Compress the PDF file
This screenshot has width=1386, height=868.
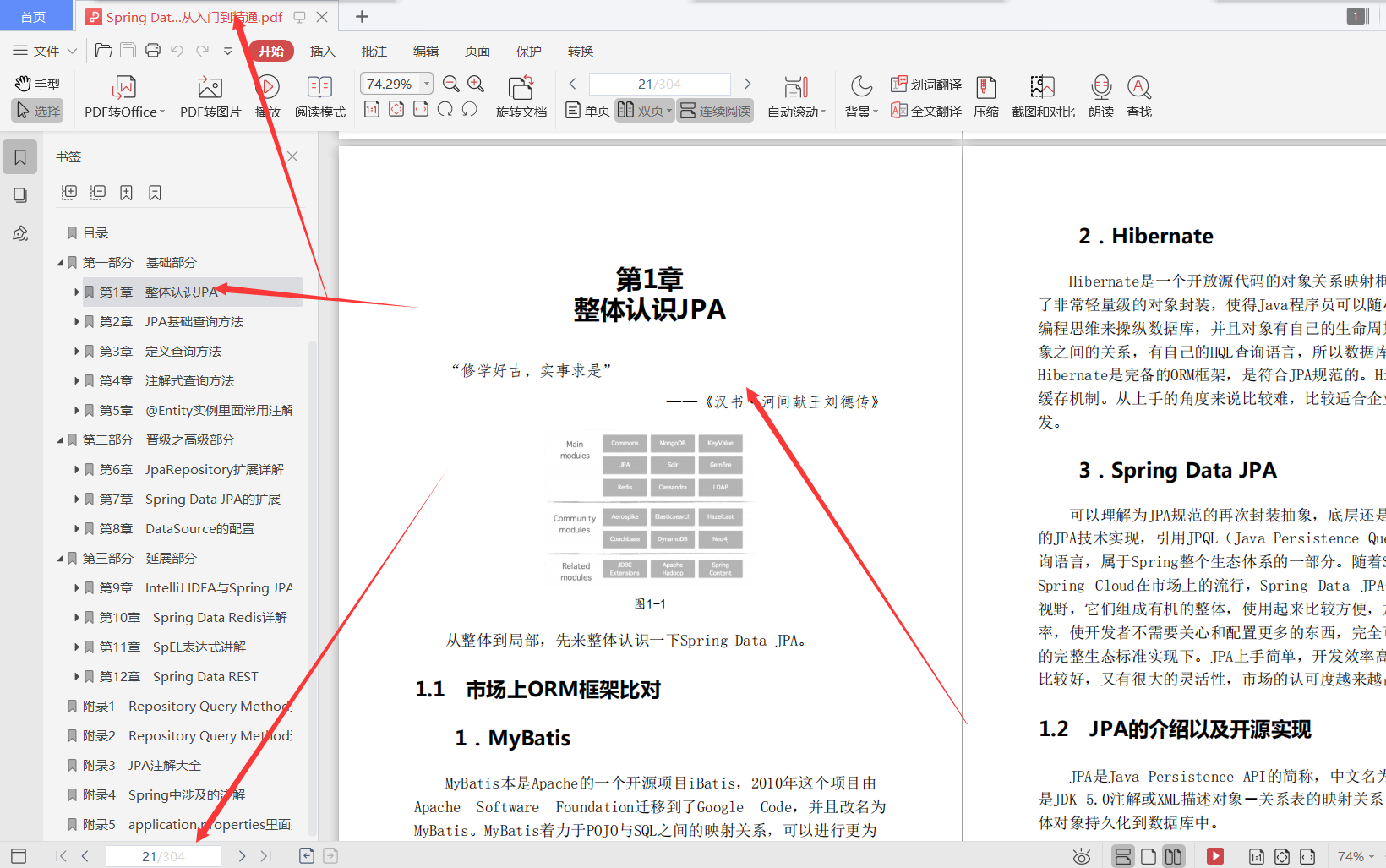coord(986,97)
